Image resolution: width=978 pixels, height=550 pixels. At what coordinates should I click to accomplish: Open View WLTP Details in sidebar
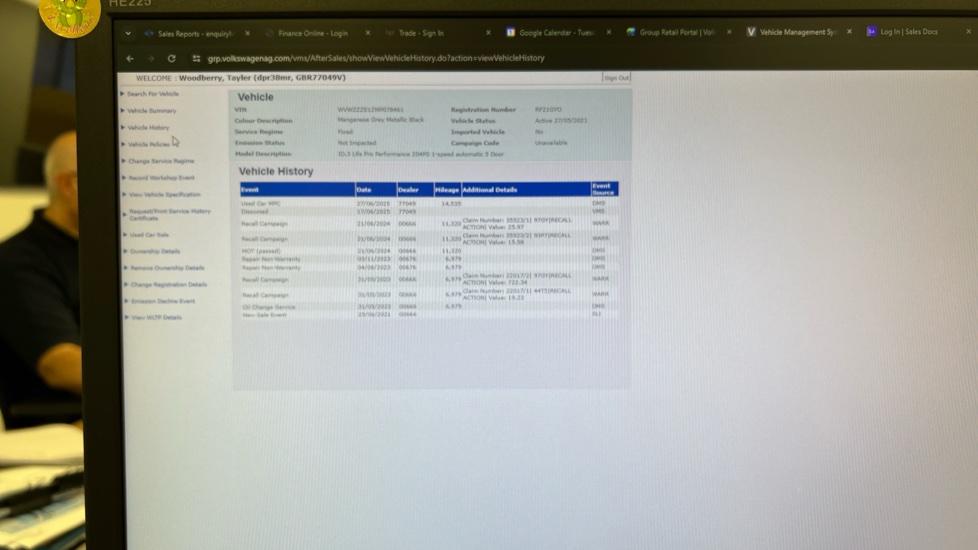coord(157,317)
